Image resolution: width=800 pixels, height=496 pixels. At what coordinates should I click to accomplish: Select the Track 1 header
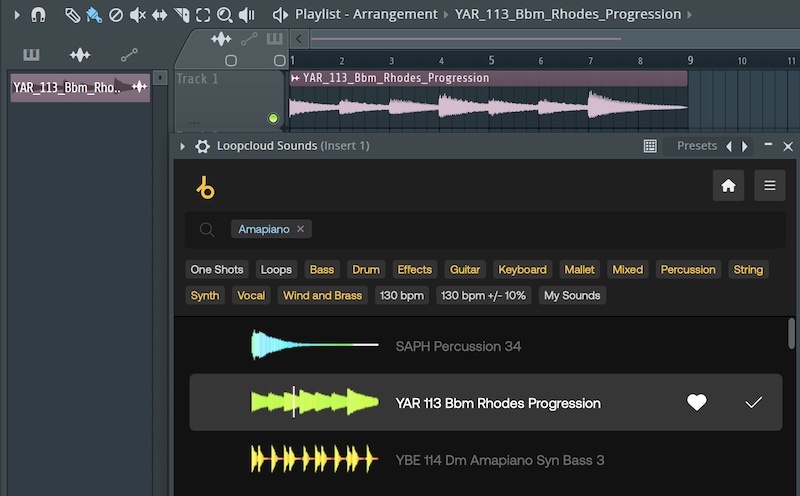[229, 100]
